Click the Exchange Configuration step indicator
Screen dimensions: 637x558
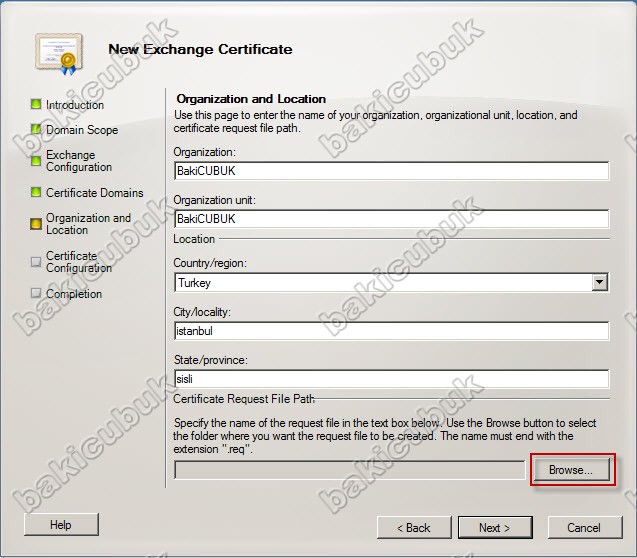point(36,161)
